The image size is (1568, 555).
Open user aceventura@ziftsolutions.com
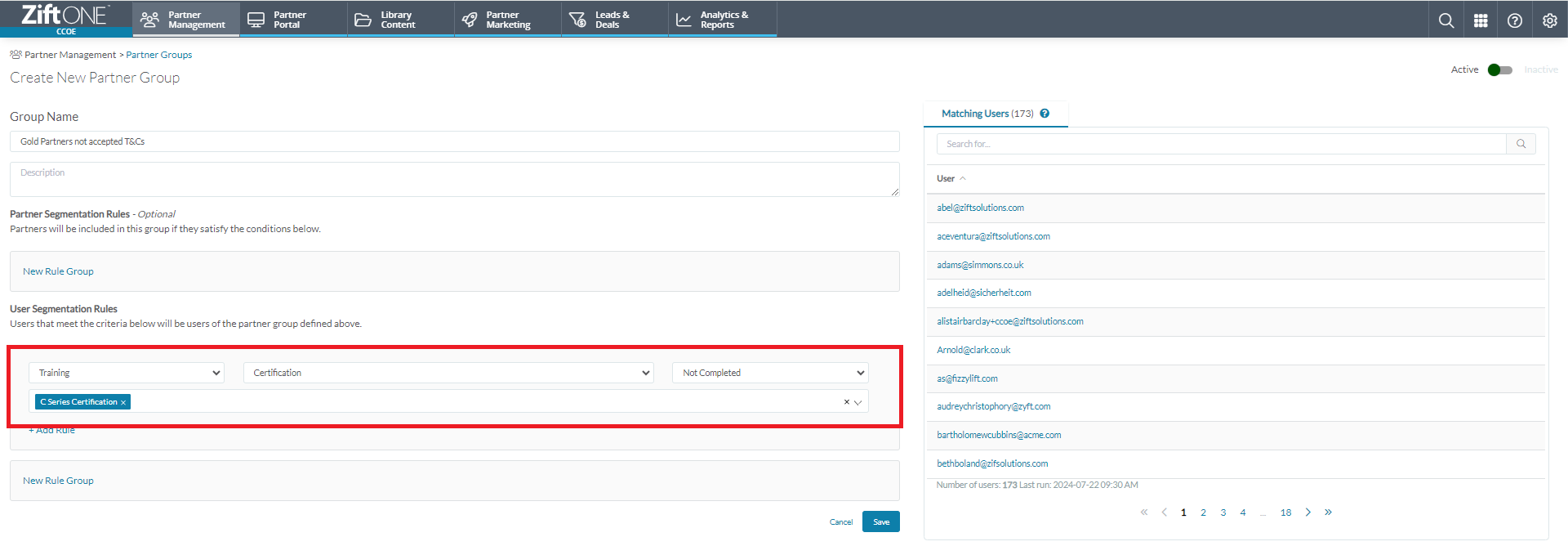[993, 236]
